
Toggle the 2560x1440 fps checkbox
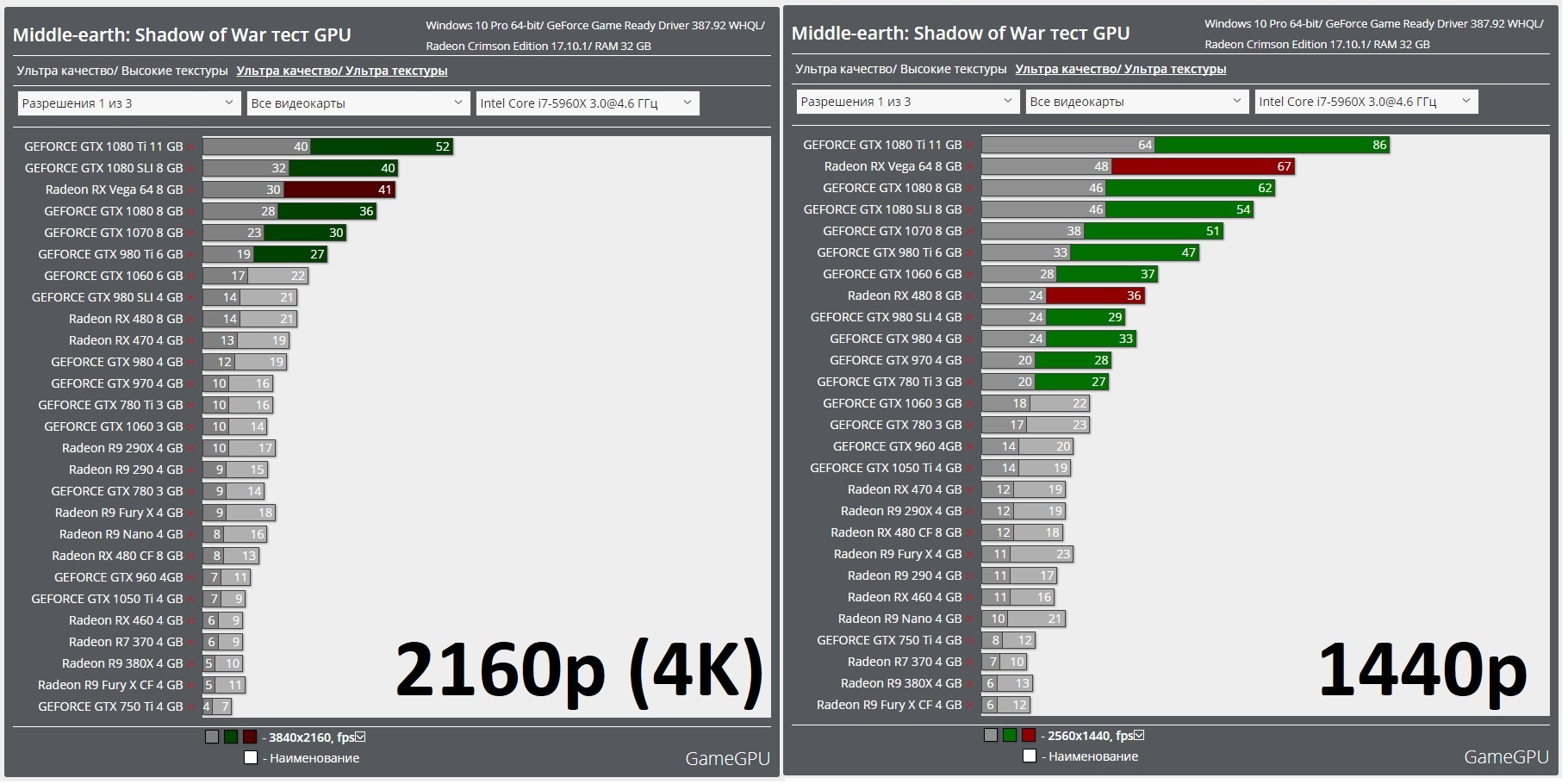[1140, 735]
